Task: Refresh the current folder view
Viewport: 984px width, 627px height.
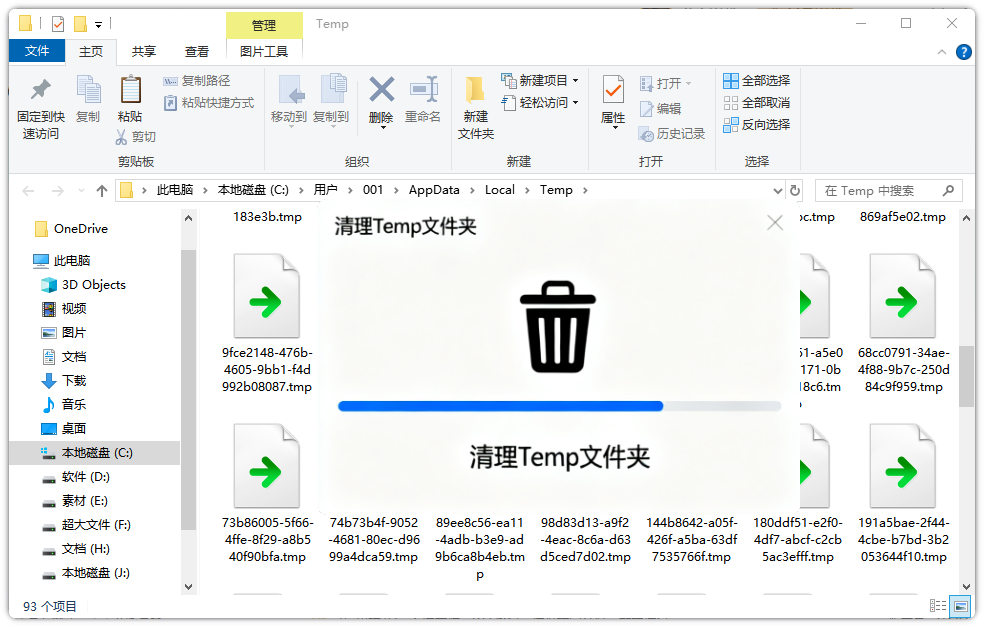Action: point(795,190)
